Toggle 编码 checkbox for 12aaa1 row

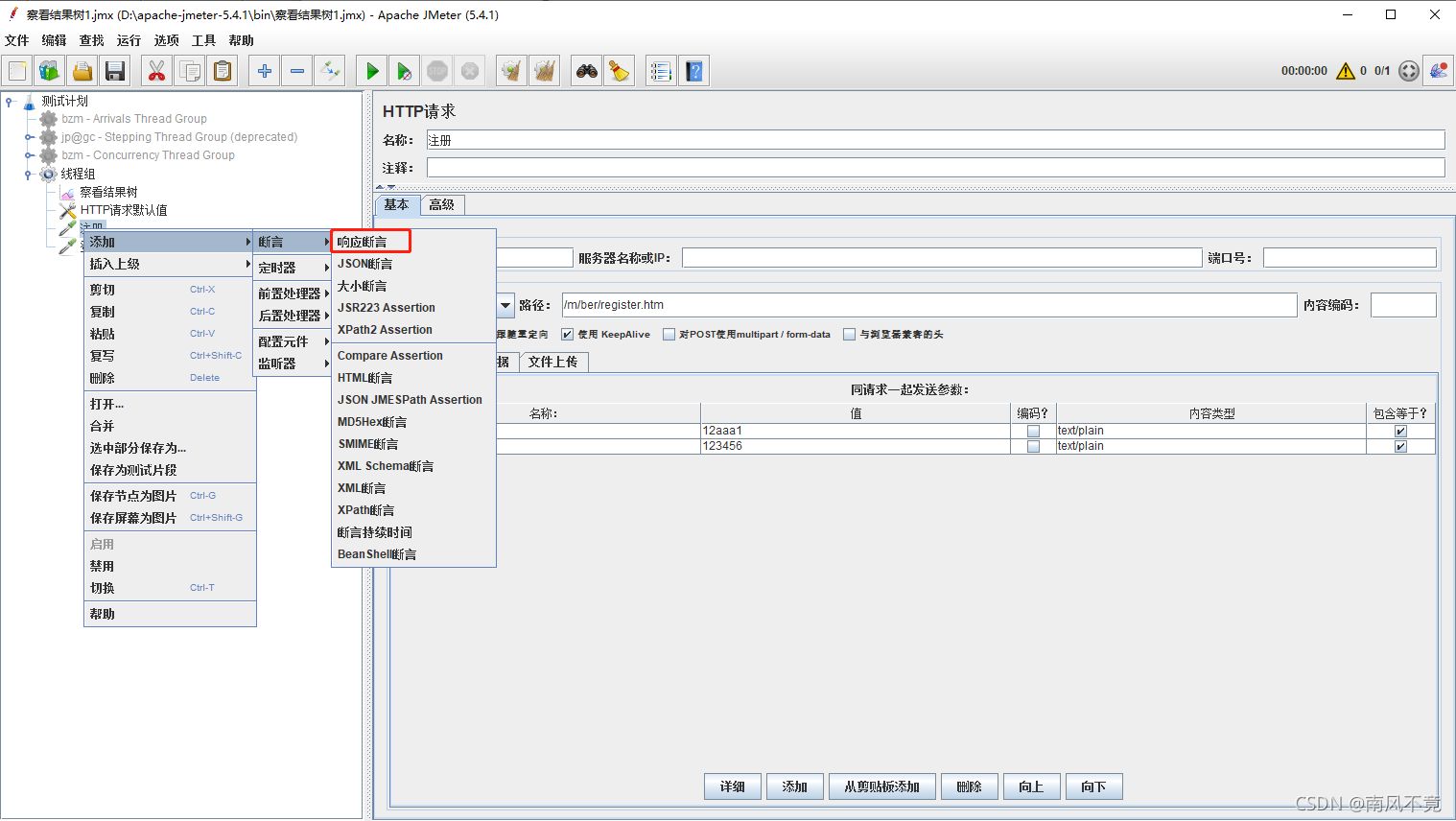click(x=1033, y=432)
